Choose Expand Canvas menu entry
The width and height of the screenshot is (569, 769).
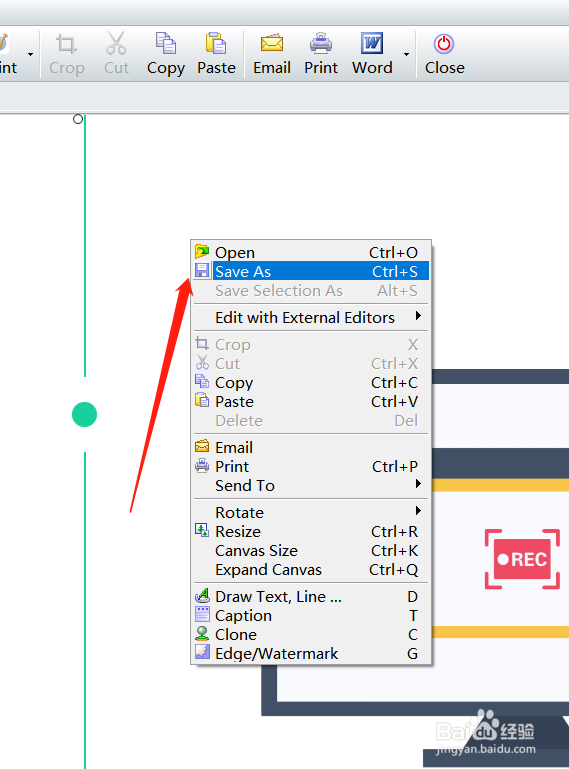tap(311, 570)
